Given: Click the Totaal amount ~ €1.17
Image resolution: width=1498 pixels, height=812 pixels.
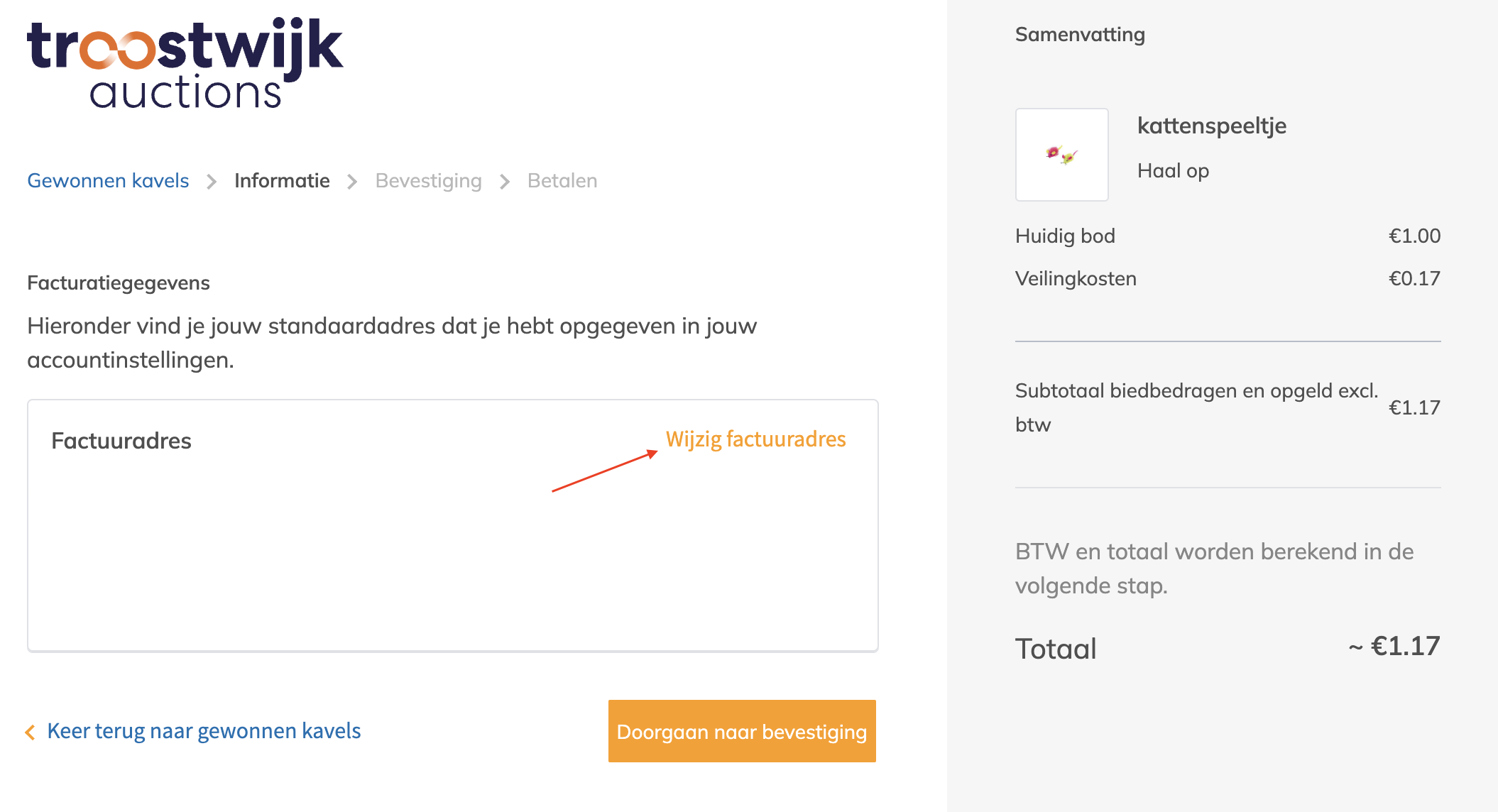Looking at the screenshot, I should 1395,647.
